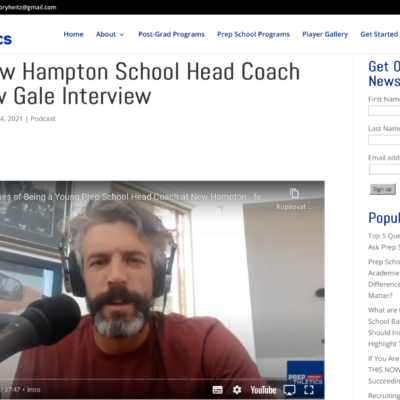Click the Prep Athletics watermark in video
The width and height of the screenshot is (400, 400).
[x=305, y=379]
